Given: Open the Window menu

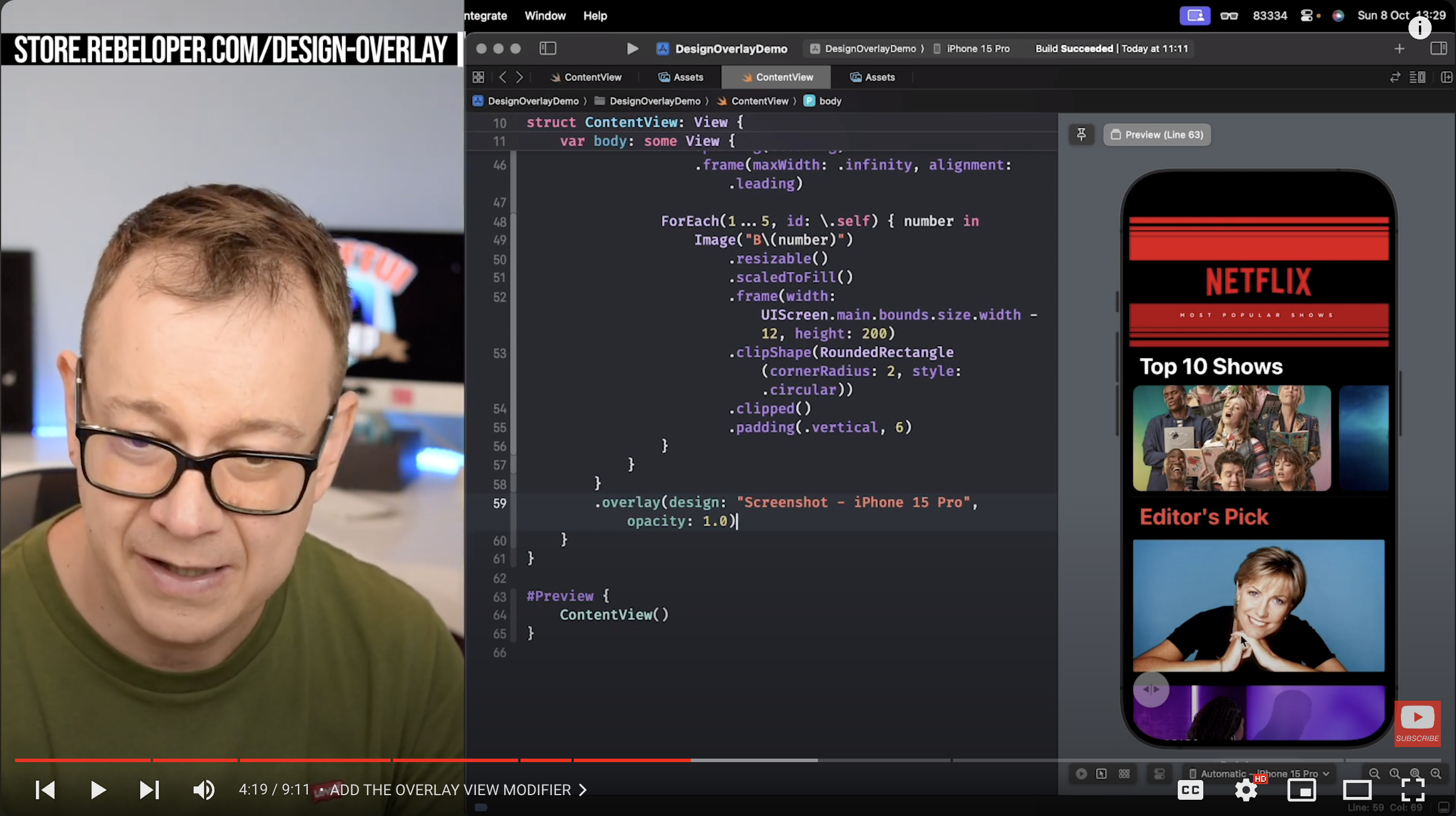Looking at the screenshot, I should coord(544,16).
